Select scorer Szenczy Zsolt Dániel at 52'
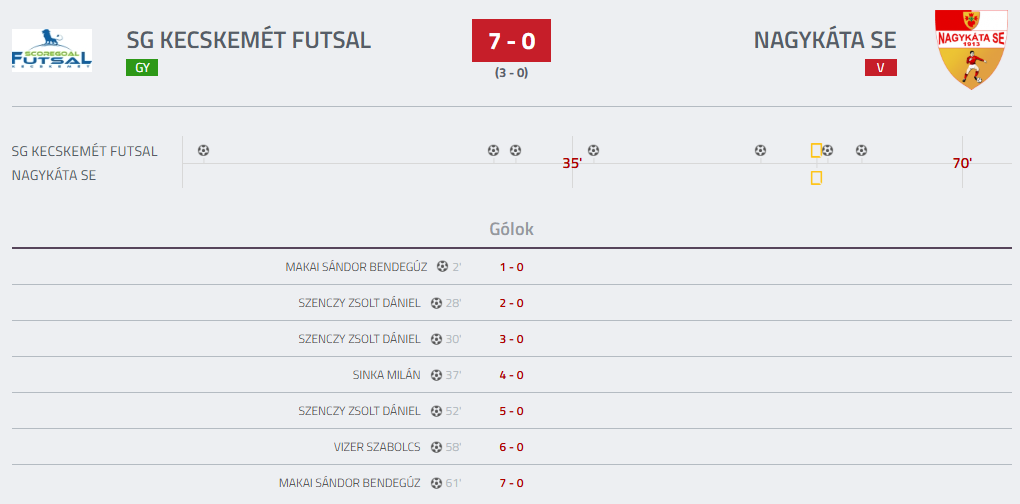 point(359,411)
